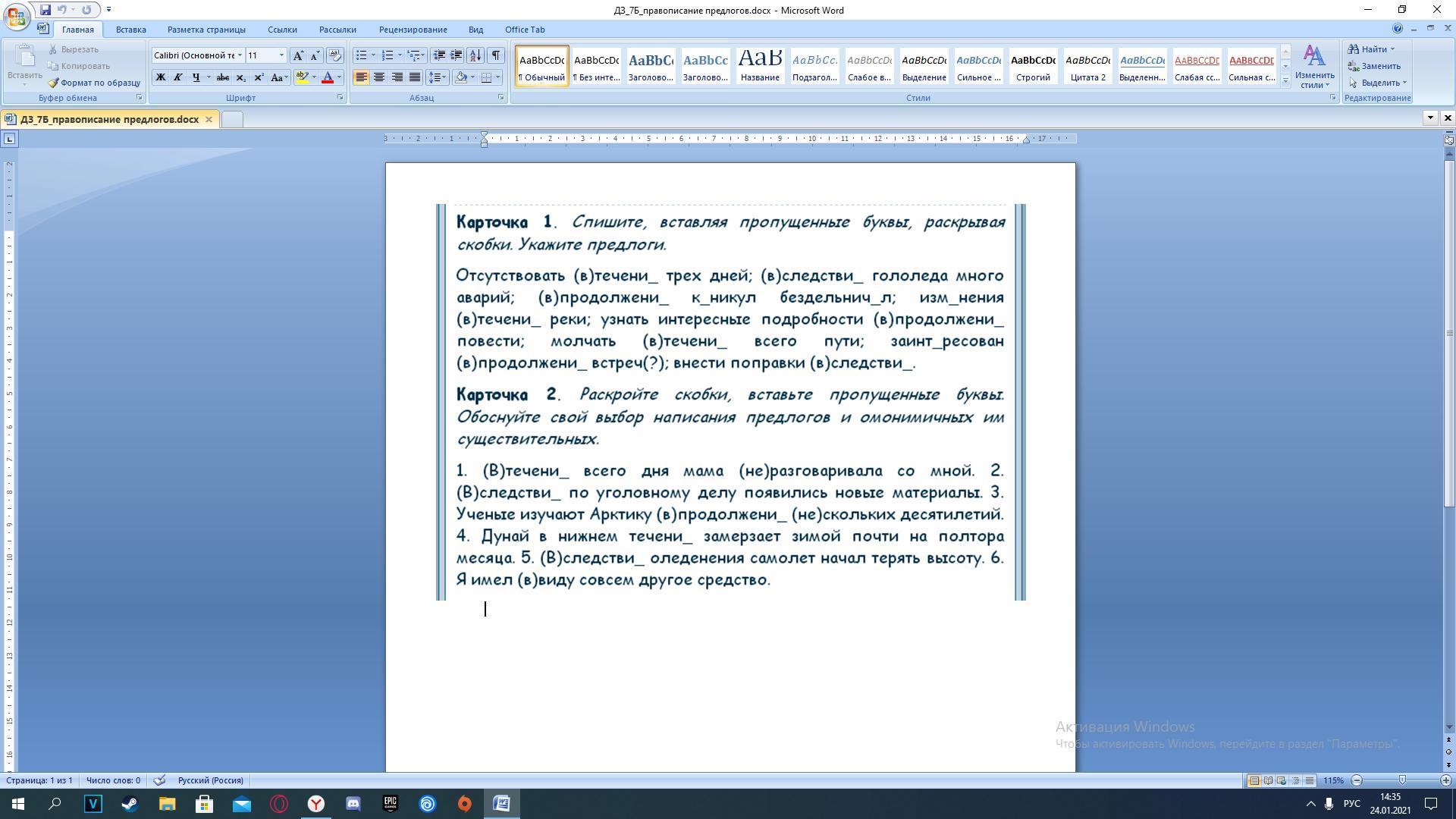Toggle subscript formatting
This screenshot has width=1456, height=819.
point(241,77)
